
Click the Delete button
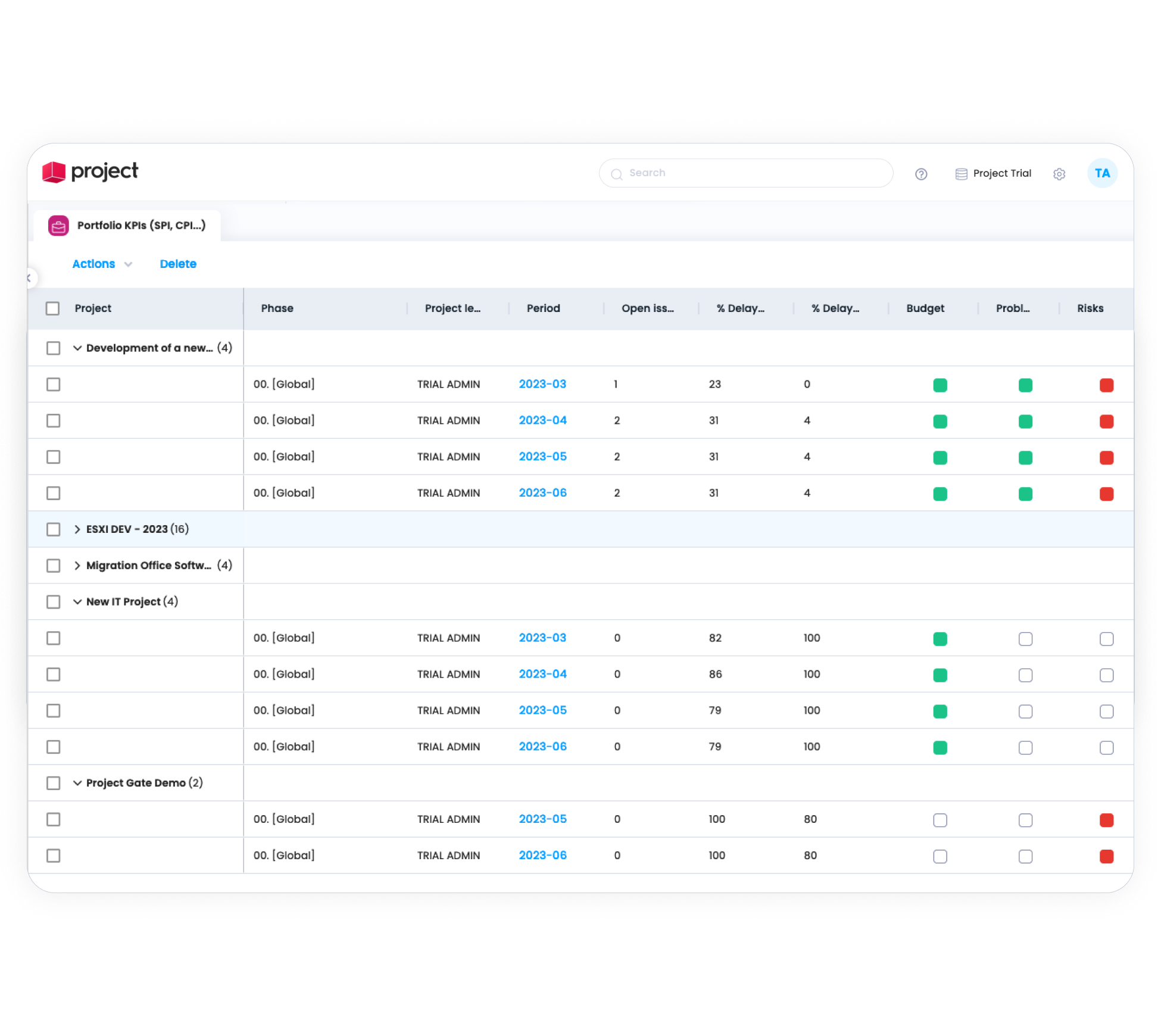point(178,264)
